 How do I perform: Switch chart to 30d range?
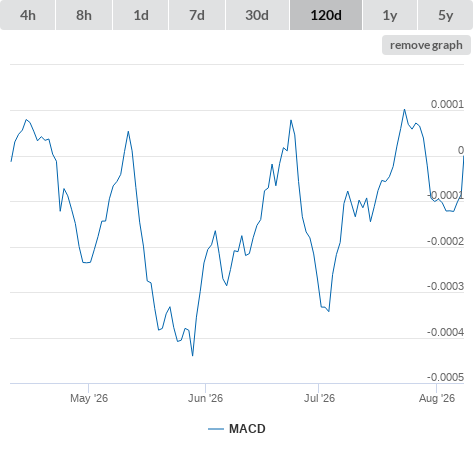pos(257,15)
